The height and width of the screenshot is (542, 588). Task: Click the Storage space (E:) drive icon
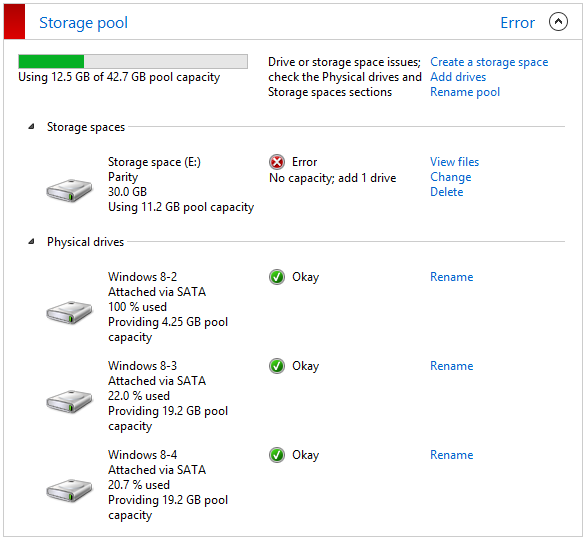[69, 191]
